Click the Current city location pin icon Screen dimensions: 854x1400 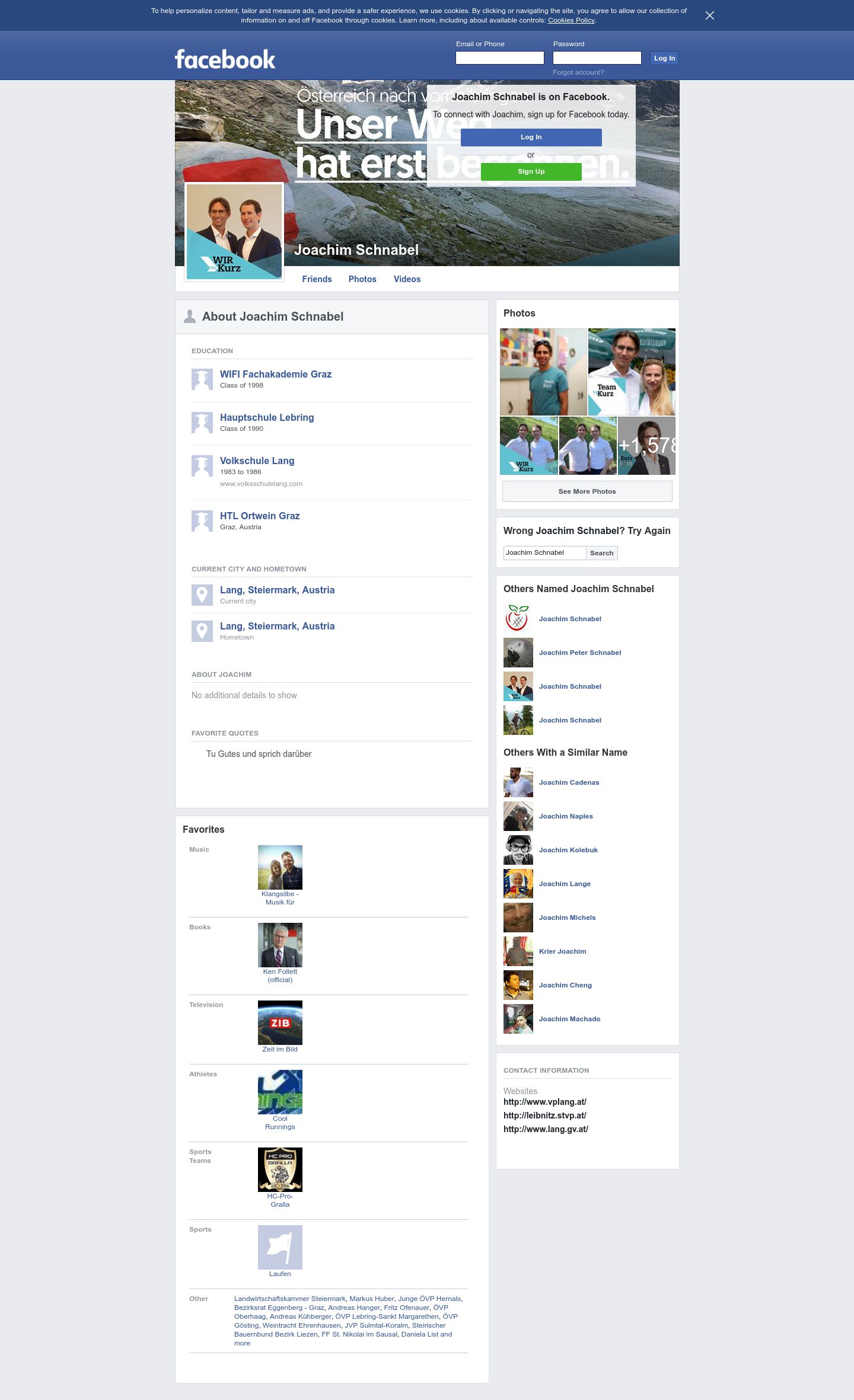coord(202,595)
